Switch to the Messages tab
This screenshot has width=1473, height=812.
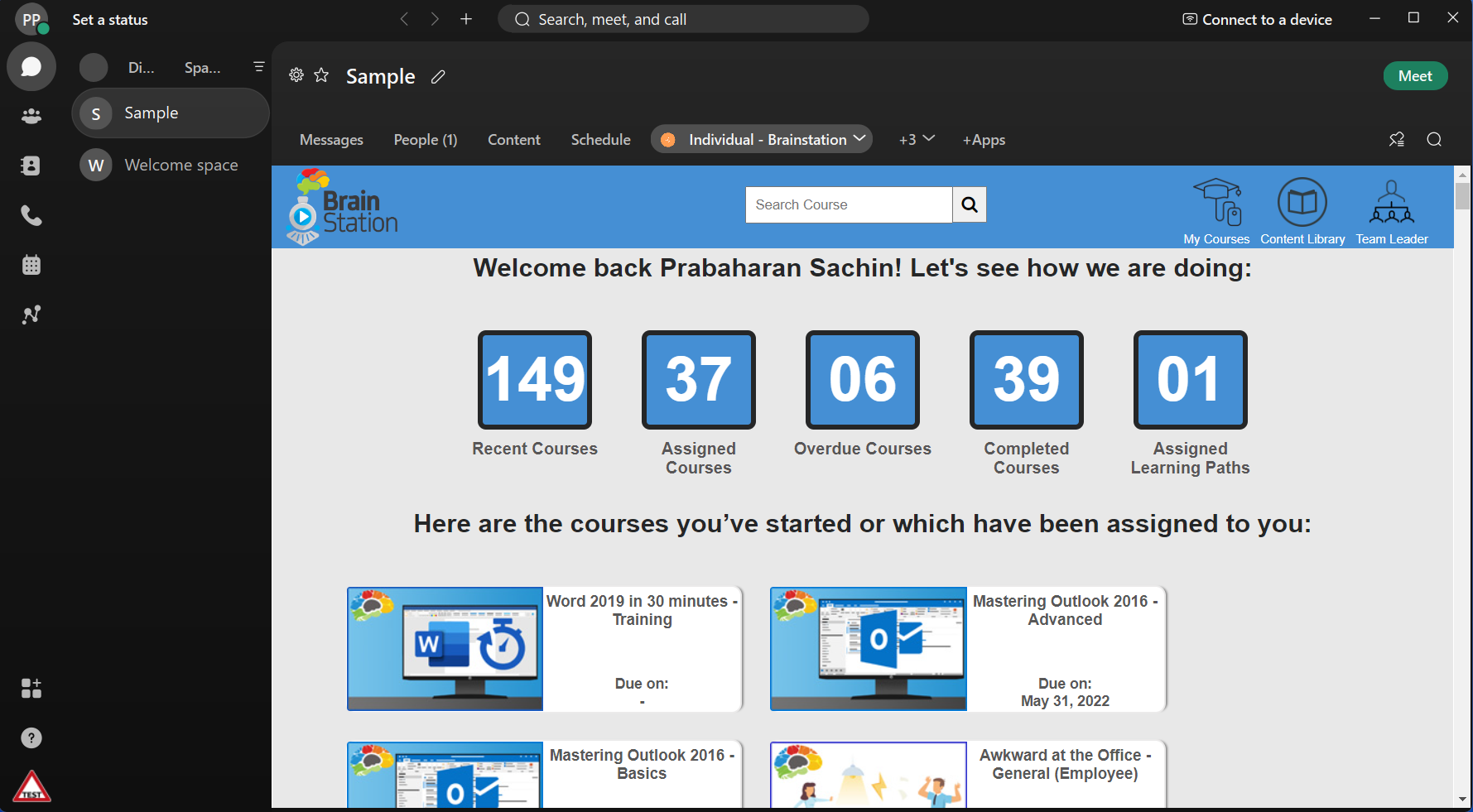331,140
